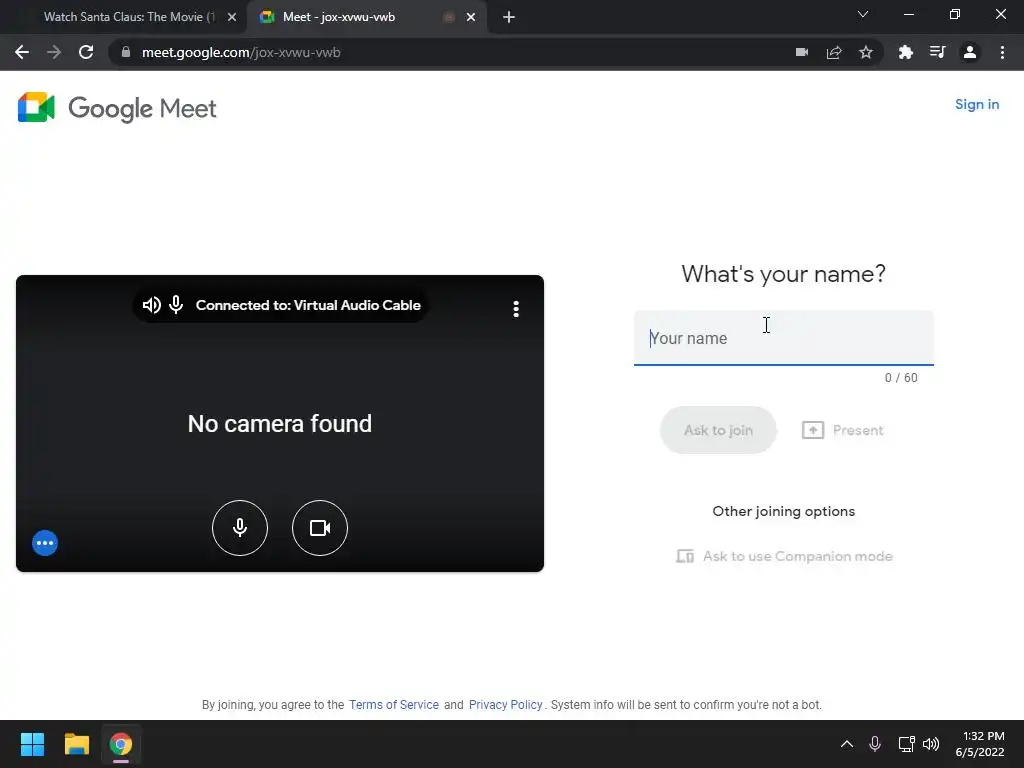Go back to the previous page
1024x768 pixels.
click(x=22, y=52)
